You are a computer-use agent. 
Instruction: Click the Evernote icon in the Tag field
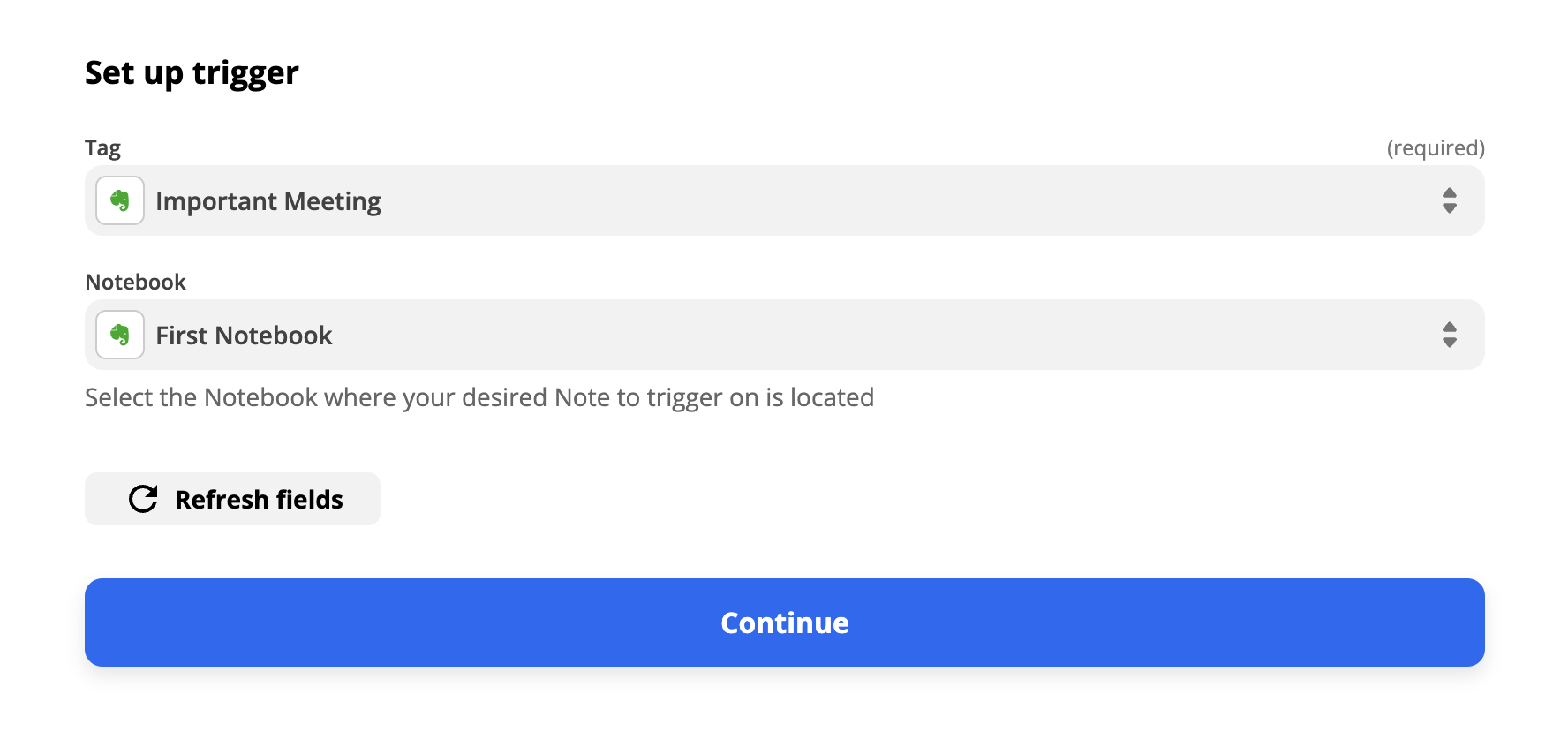[120, 200]
